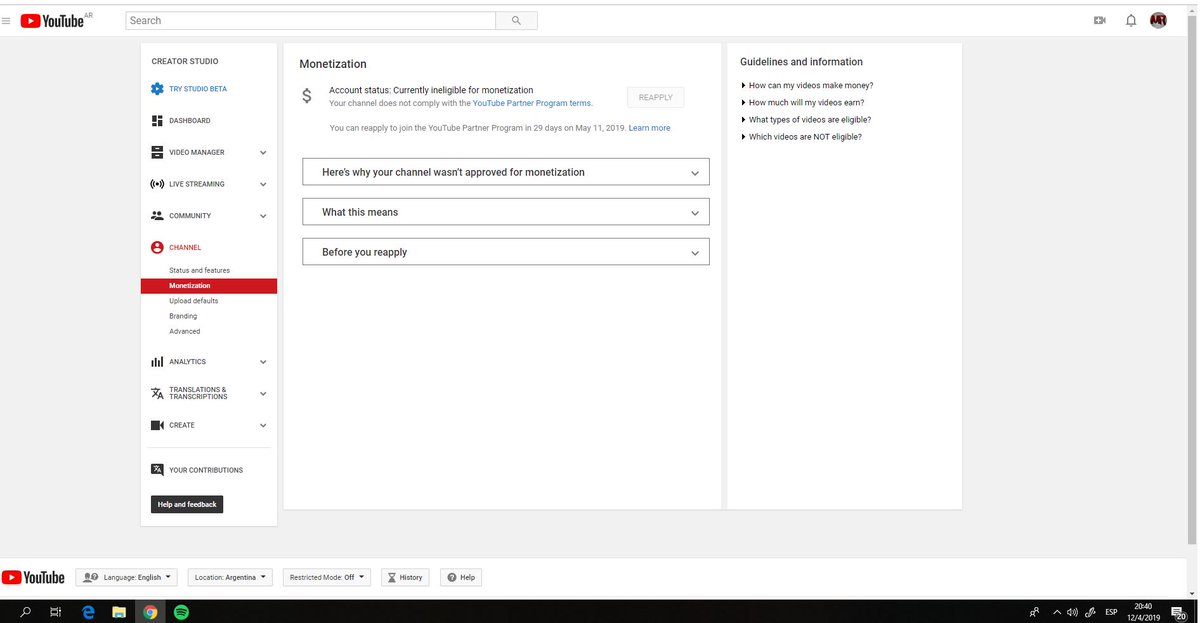This screenshot has width=1200, height=623.
Task: Expand Translations & Transcriptions chevron
Action: (x=263, y=394)
